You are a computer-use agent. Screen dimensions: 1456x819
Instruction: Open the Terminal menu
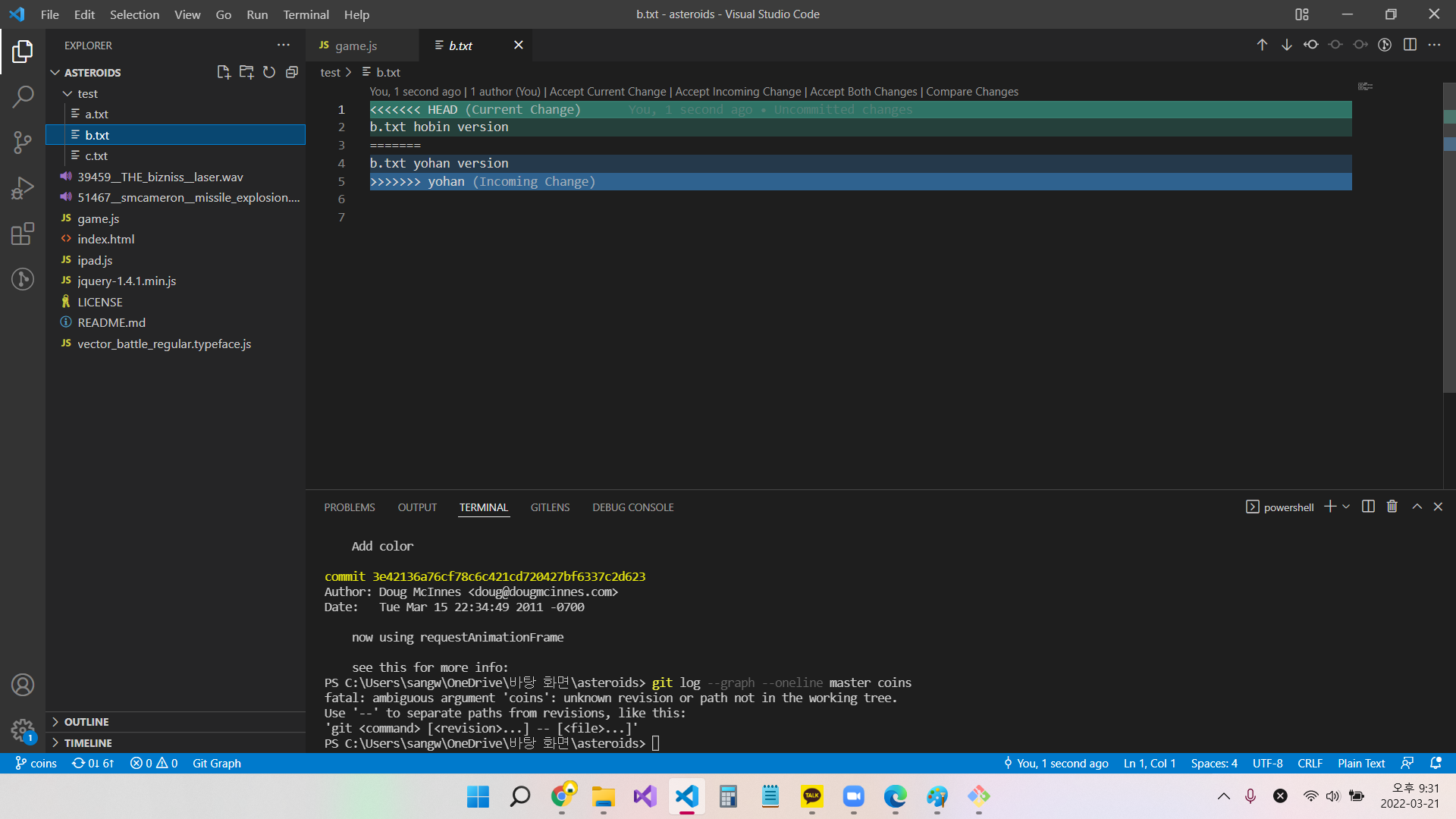(306, 14)
